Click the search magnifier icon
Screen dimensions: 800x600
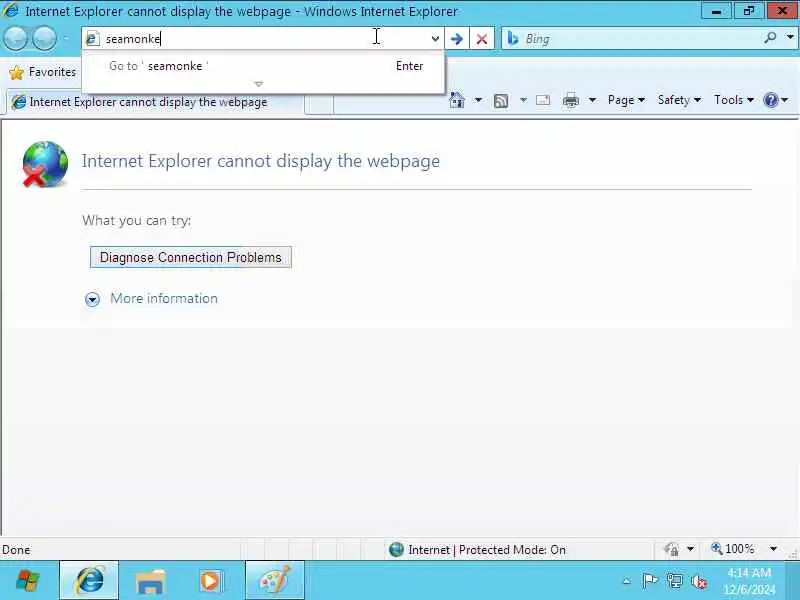tap(770, 37)
